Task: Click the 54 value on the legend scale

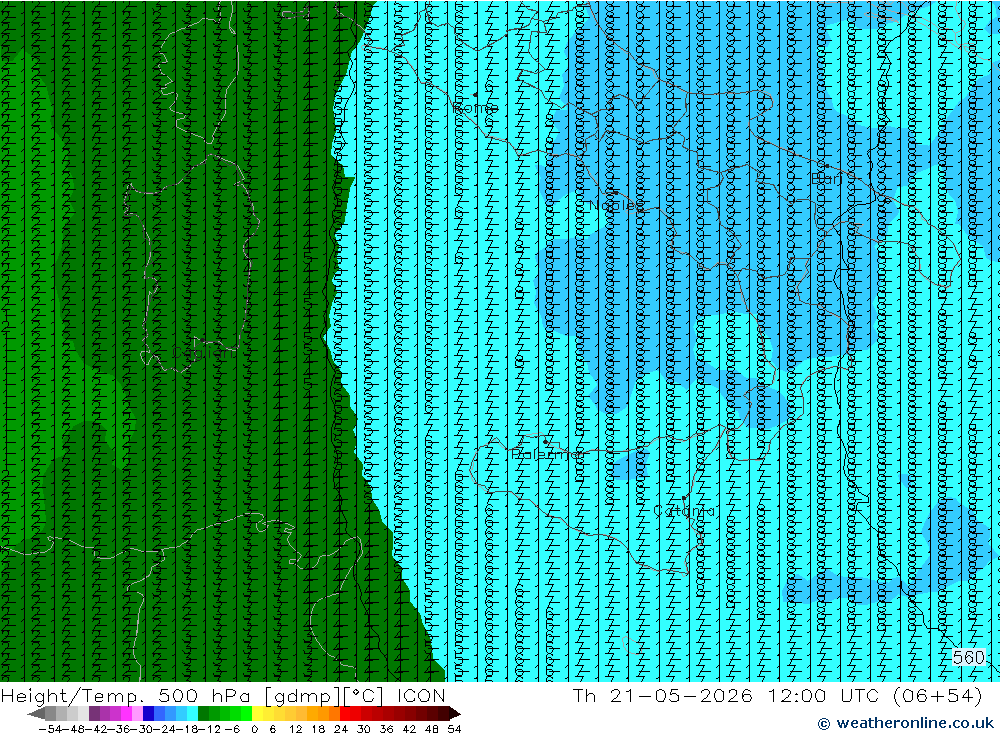Action: [x=454, y=729]
